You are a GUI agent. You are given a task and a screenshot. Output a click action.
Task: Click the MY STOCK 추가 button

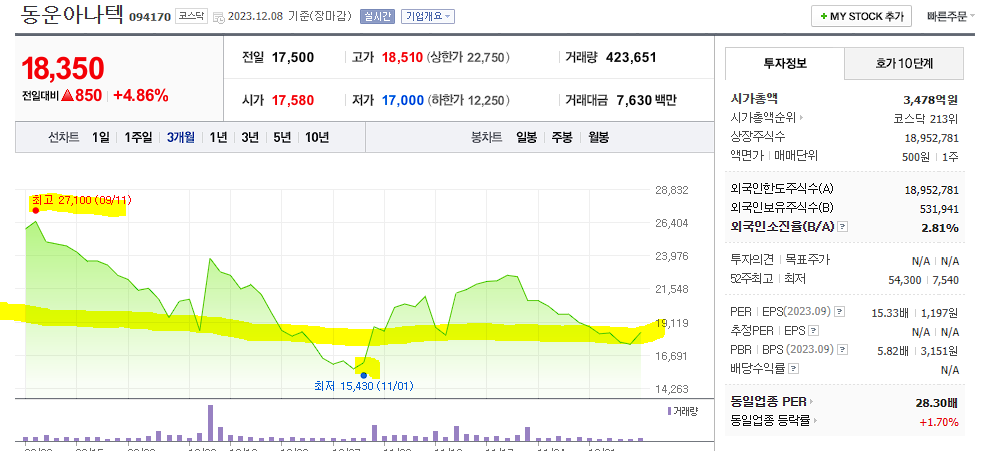pyautogui.click(x=861, y=17)
